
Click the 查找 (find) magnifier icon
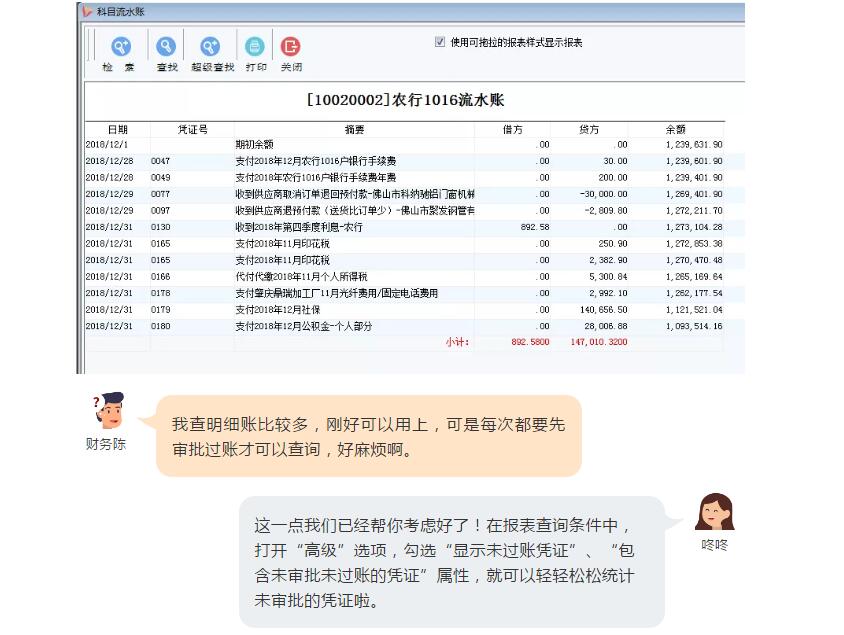[166, 47]
